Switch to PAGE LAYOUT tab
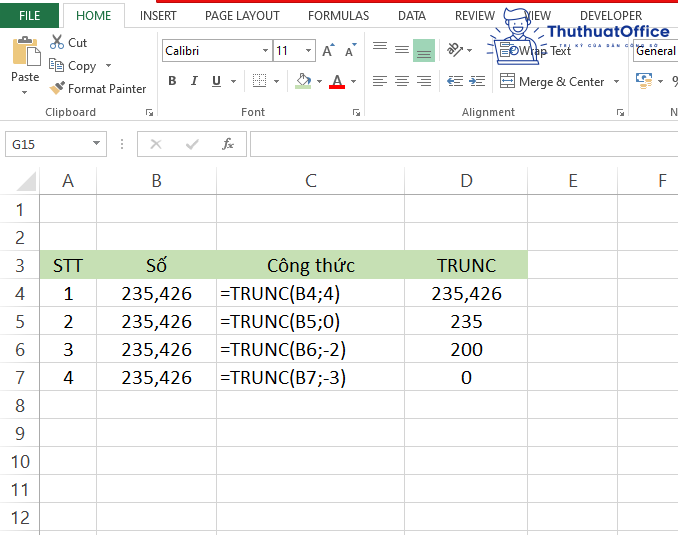678x535 pixels. coord(242,16)
